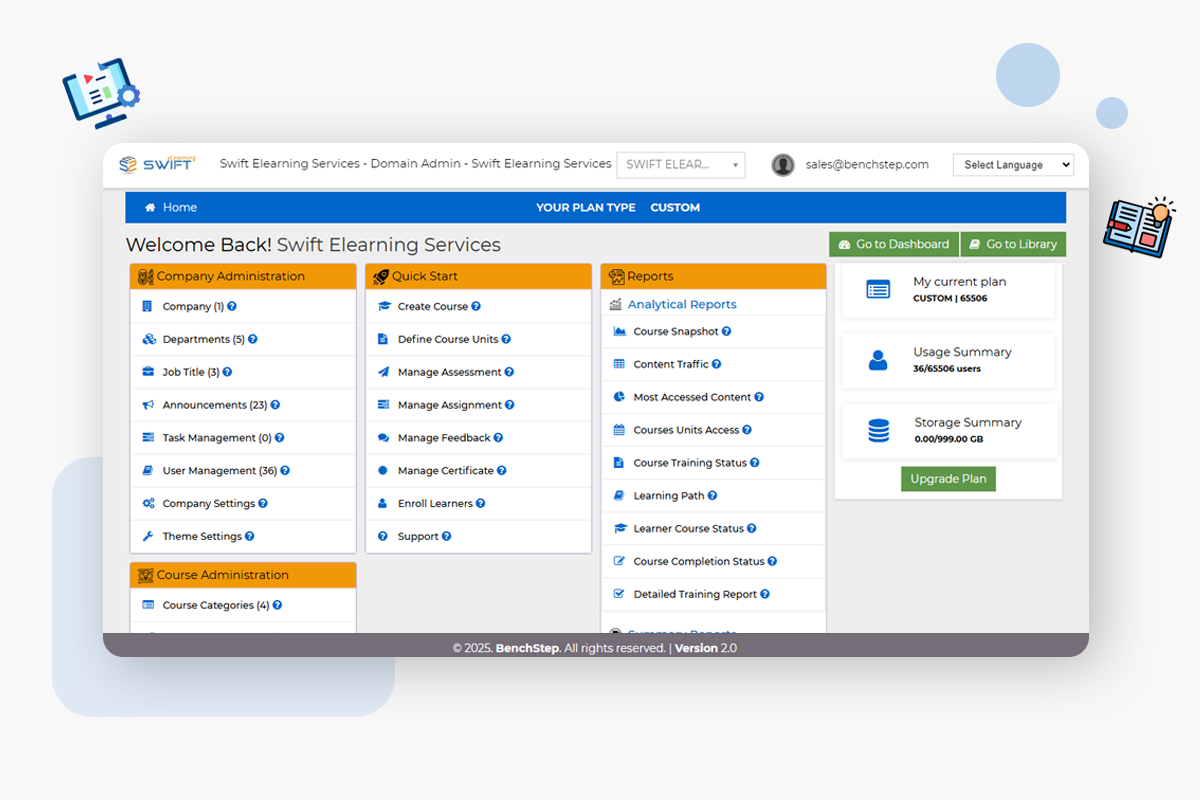Open the Departments (5) link
Screen dimensions: 1200x800
tap(204, 340)
